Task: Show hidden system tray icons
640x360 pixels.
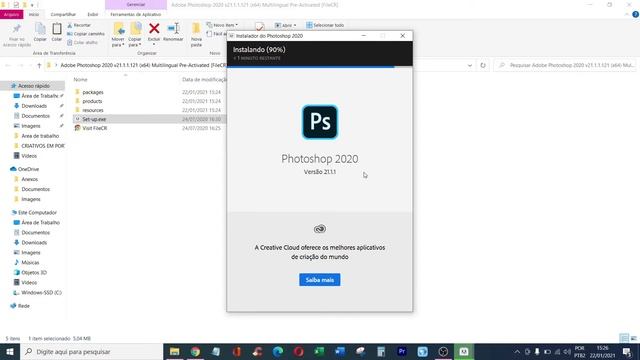Action: (x=517, y=352)
